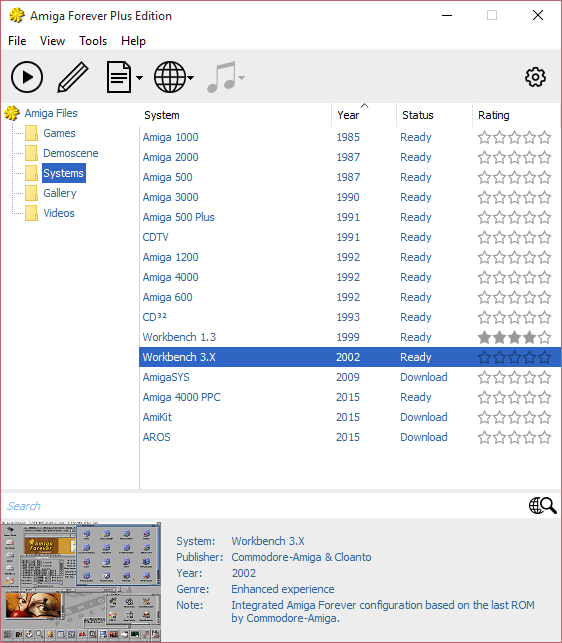562x643 pixels.
Task: Click the web search magnifier icon
Action: coord(542,506)
